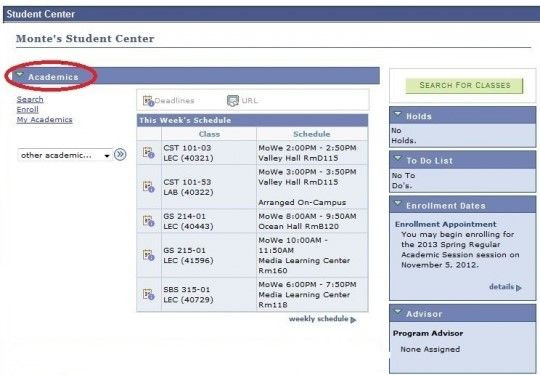Collapse the Enrollment Dates section
Screen dimensions: 540x375
pos(397,203)
